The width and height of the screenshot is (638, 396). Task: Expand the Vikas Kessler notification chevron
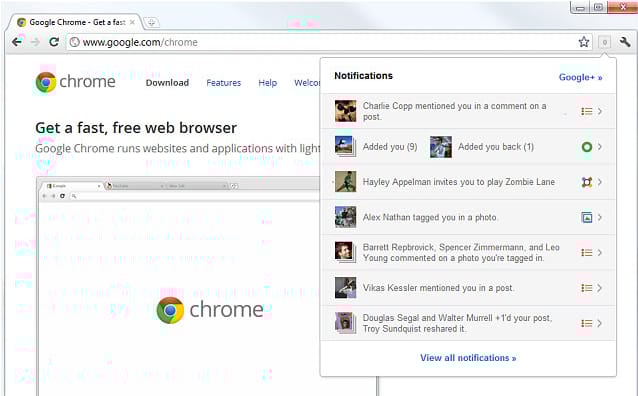click(600, 288)
